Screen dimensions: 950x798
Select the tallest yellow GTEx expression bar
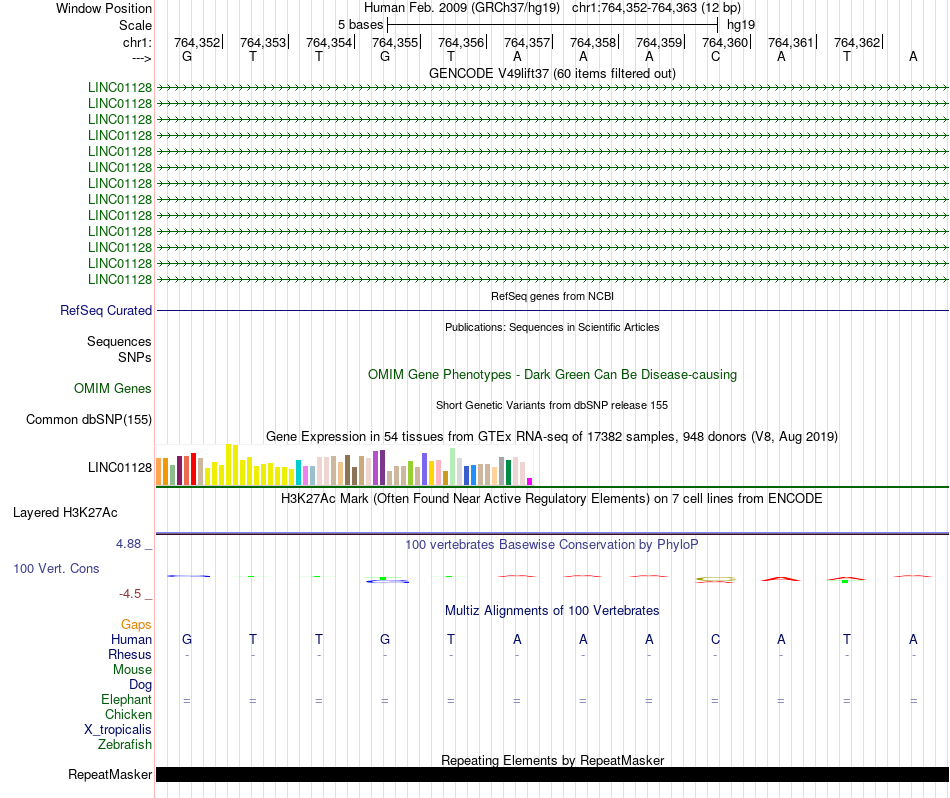pos(229,464)
